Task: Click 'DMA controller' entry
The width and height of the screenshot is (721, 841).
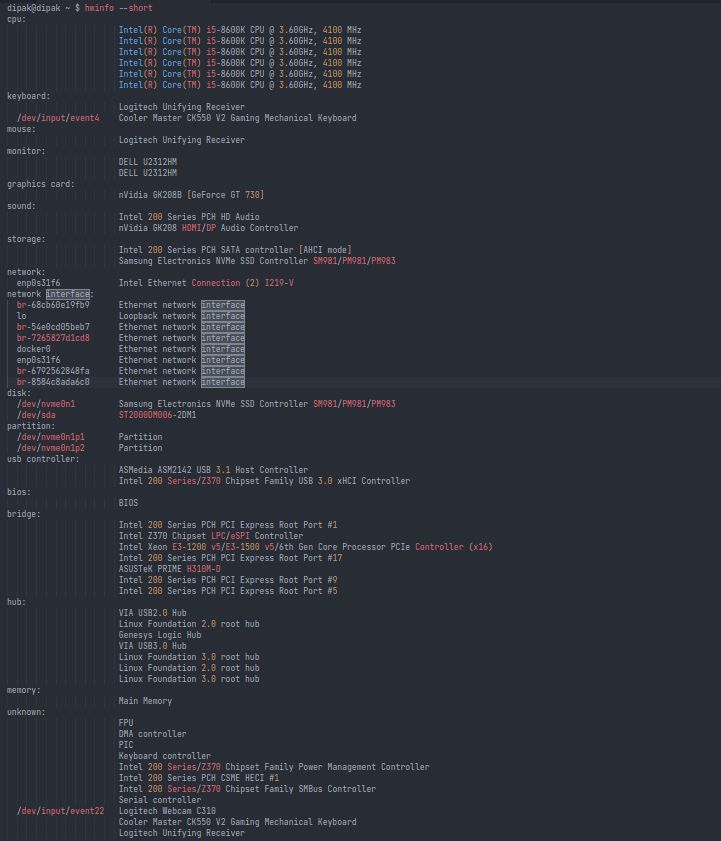Action: [x=152, y=734]
